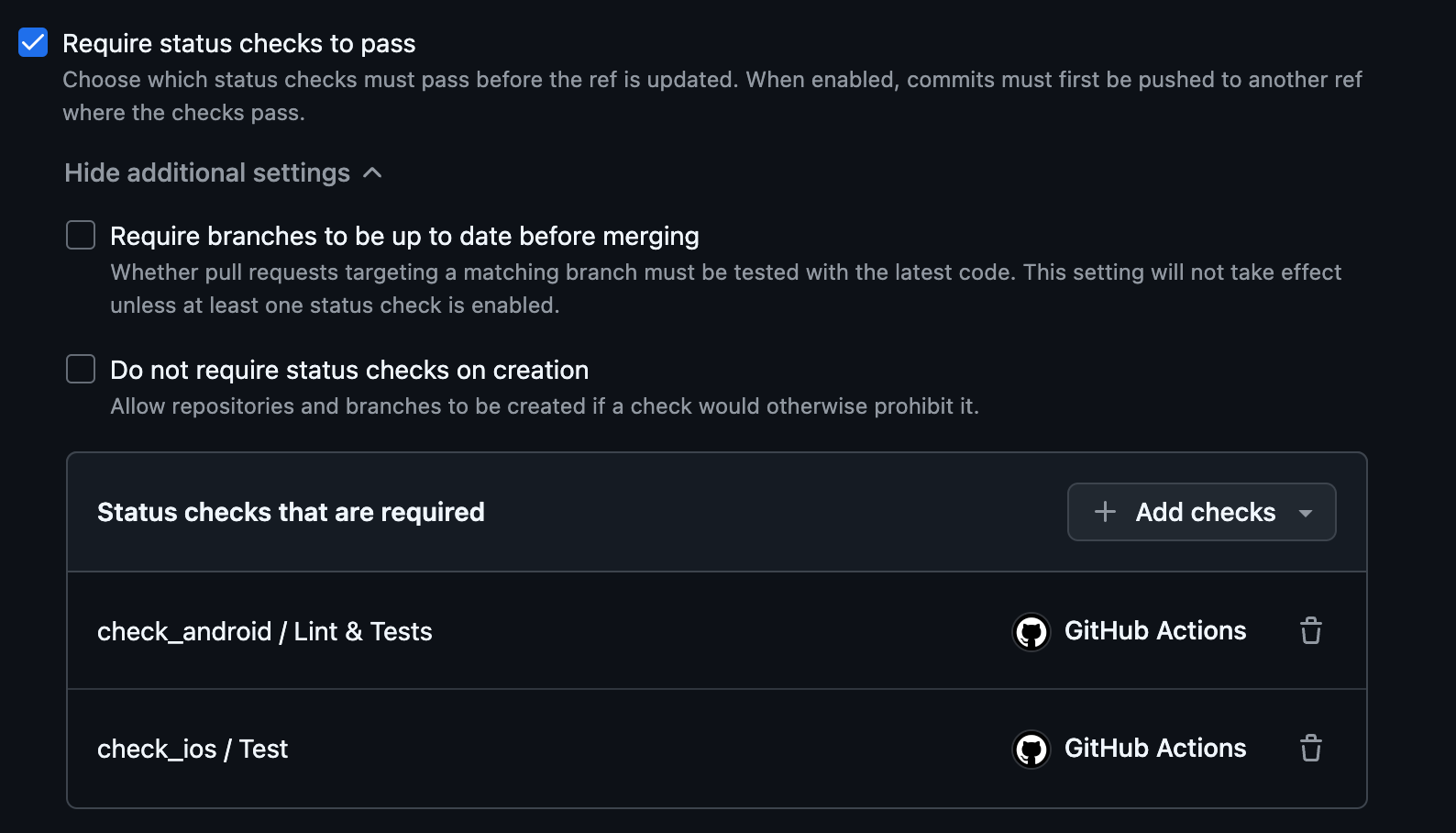This screenshot has height=833, width=1456.
Task: Click the GitHub logo beside check_android
Action: click(x=1031, y=632)
